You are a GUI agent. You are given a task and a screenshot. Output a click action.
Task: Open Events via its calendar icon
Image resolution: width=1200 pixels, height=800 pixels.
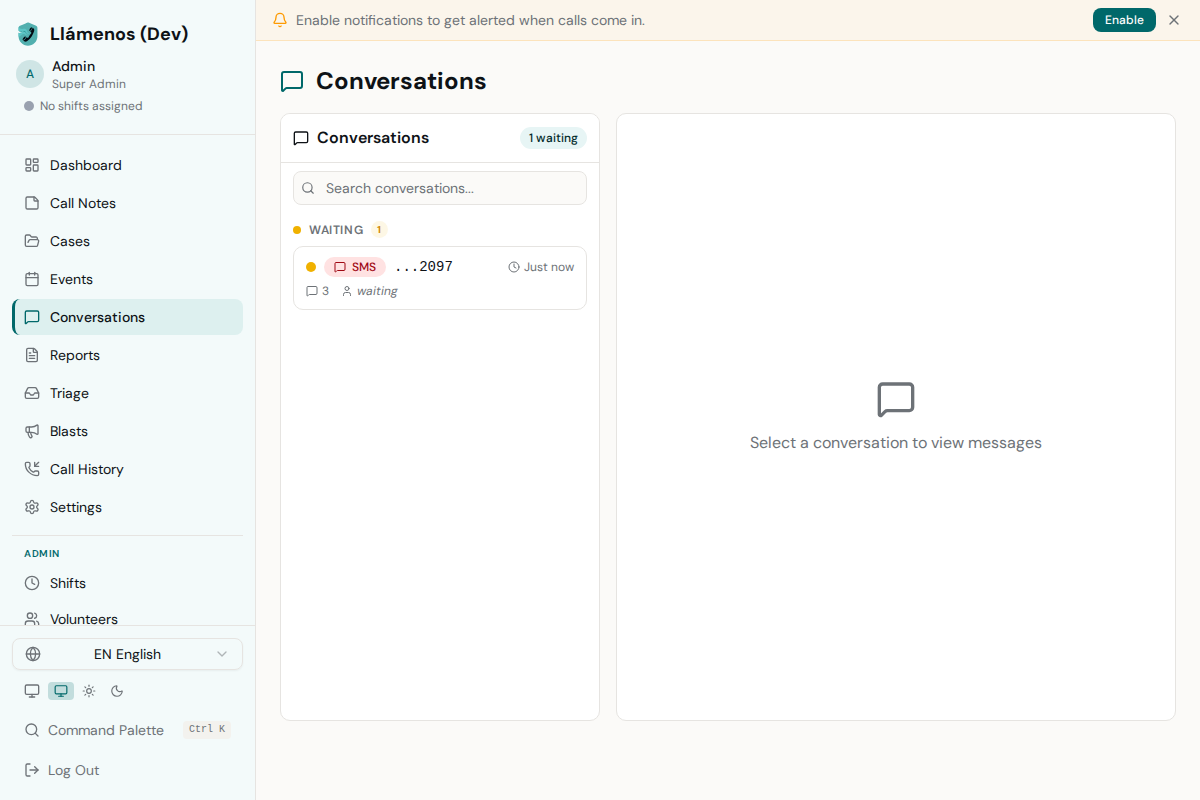click(32, 279)
